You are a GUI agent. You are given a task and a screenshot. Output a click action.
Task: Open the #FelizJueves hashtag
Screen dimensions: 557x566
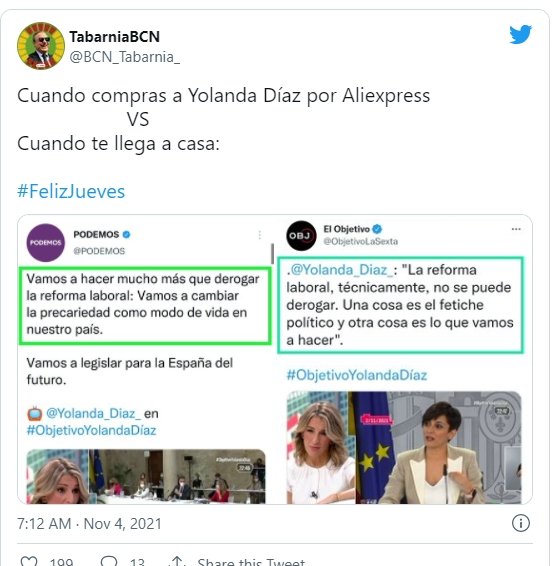tap(71, 191)
